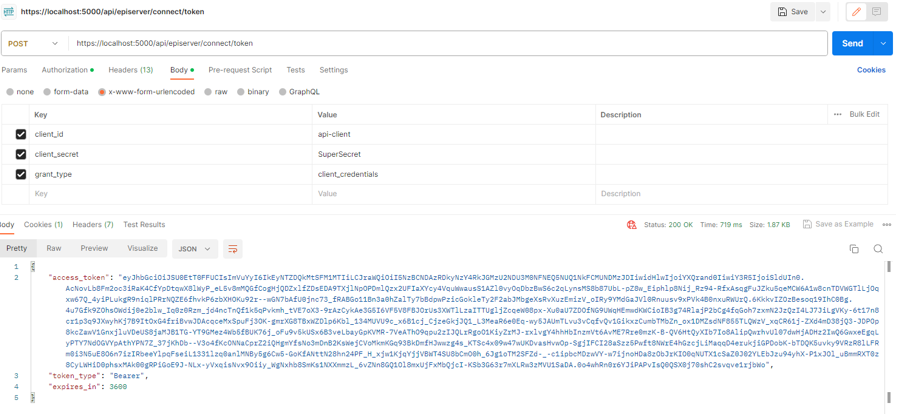Screen dimensions: 898x414
Task: Uncheck the client_id parameter checkbox
Action: point(21,134)
